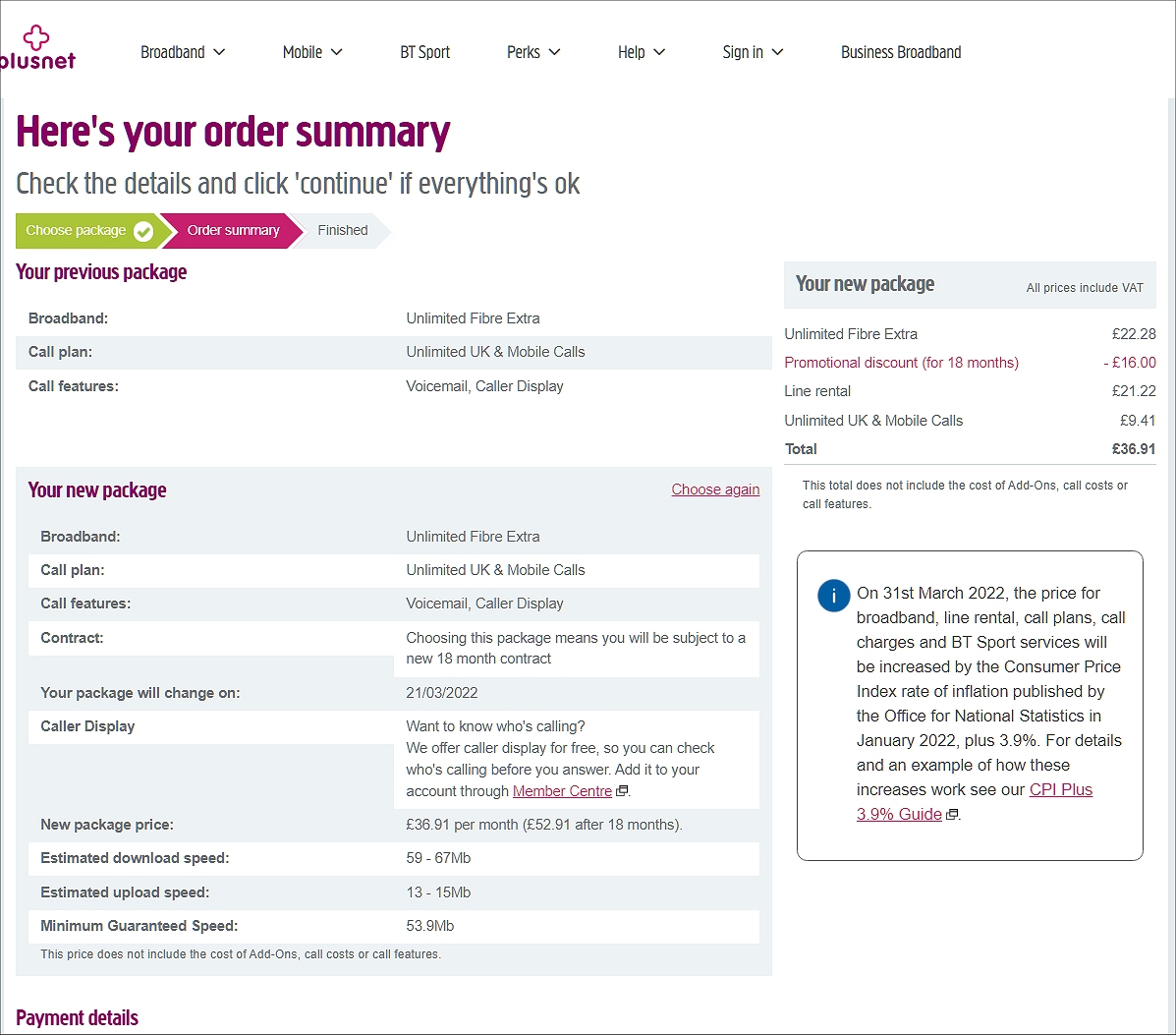
Task: Expand the Sign in dropdown
Action: point(752,52)
